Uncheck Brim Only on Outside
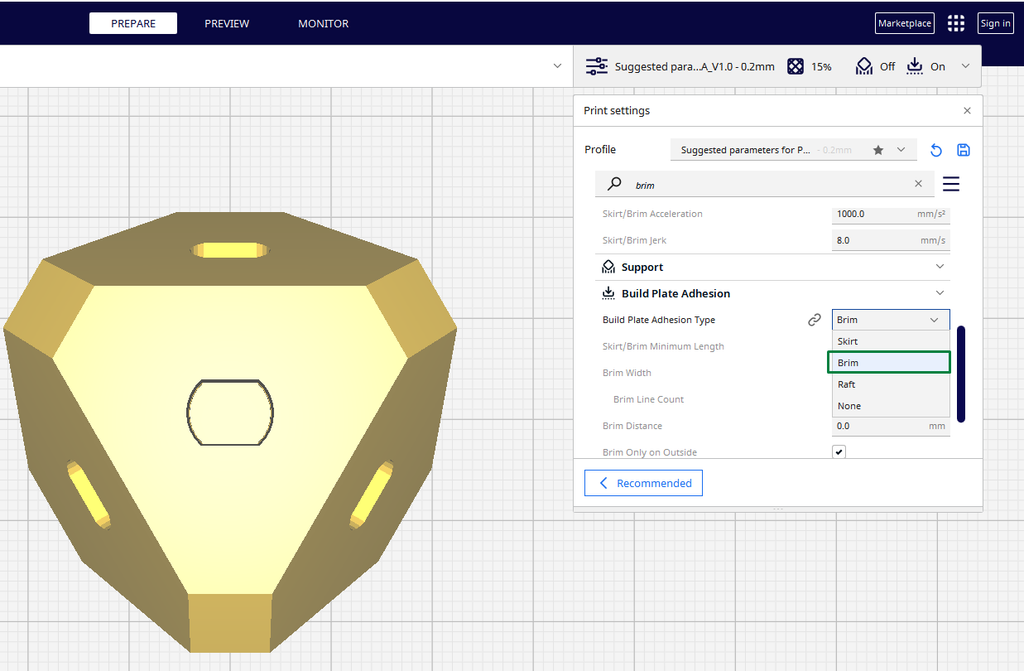 [839, 451]
